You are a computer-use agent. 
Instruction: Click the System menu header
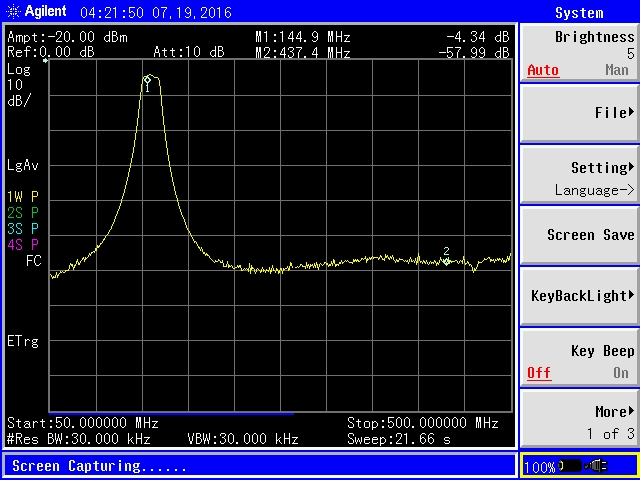pyautogui.click(x=578, y=12)
